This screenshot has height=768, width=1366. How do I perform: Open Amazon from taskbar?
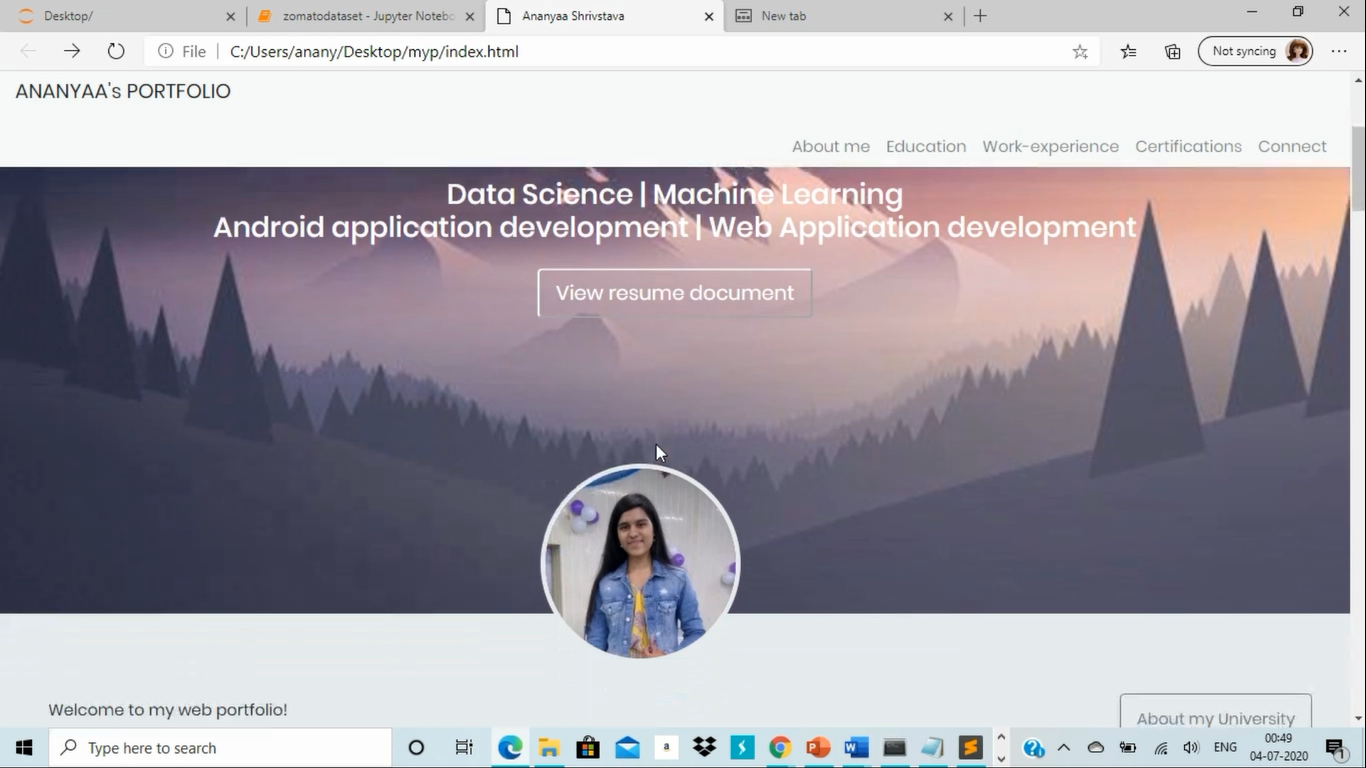coord(666,748)
